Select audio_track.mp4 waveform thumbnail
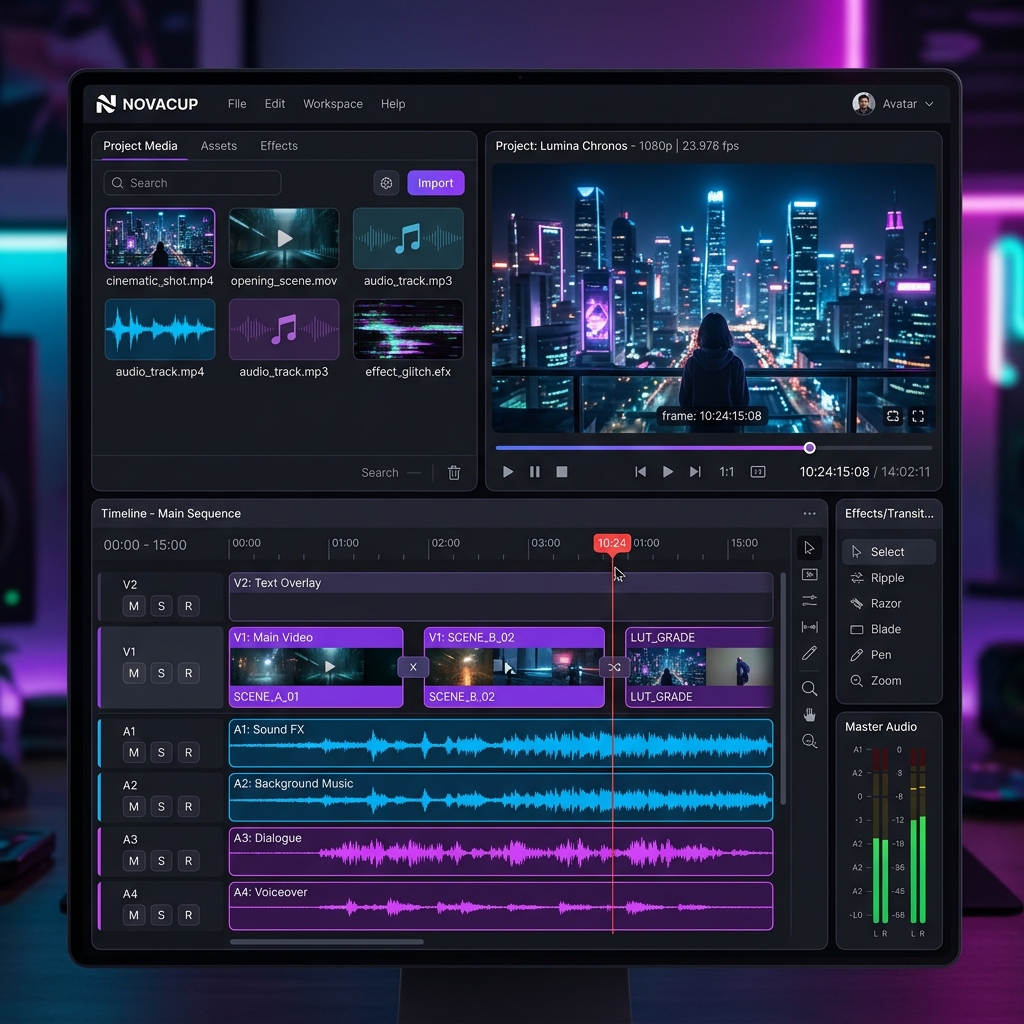Screen dimensions: 1024x1024 pos(160,329)
